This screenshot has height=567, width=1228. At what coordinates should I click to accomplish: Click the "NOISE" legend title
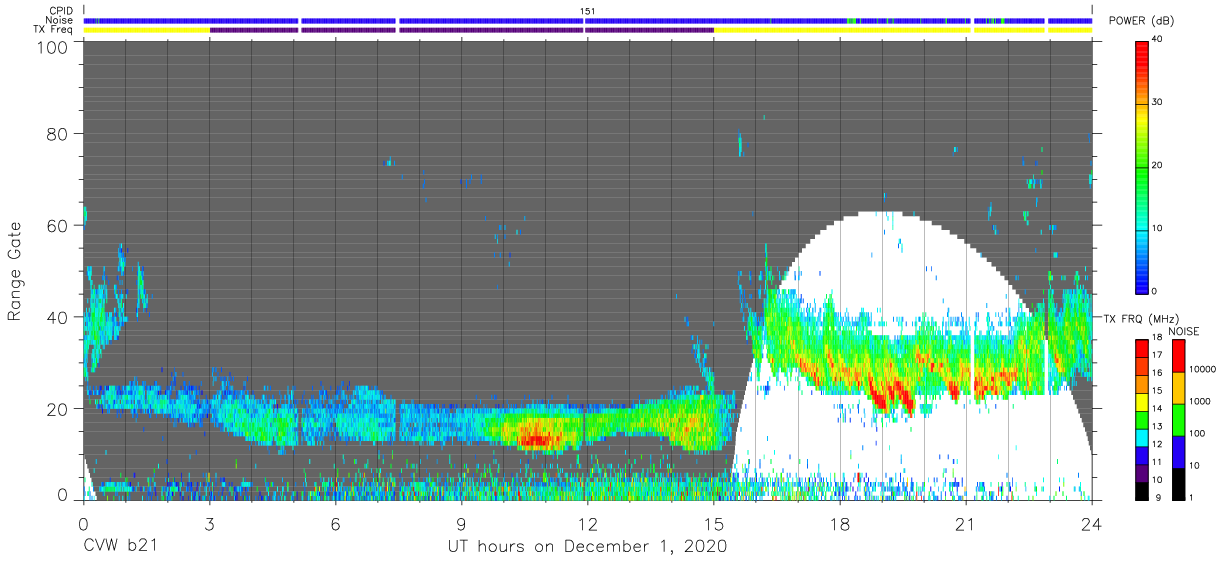[1184, 331]
